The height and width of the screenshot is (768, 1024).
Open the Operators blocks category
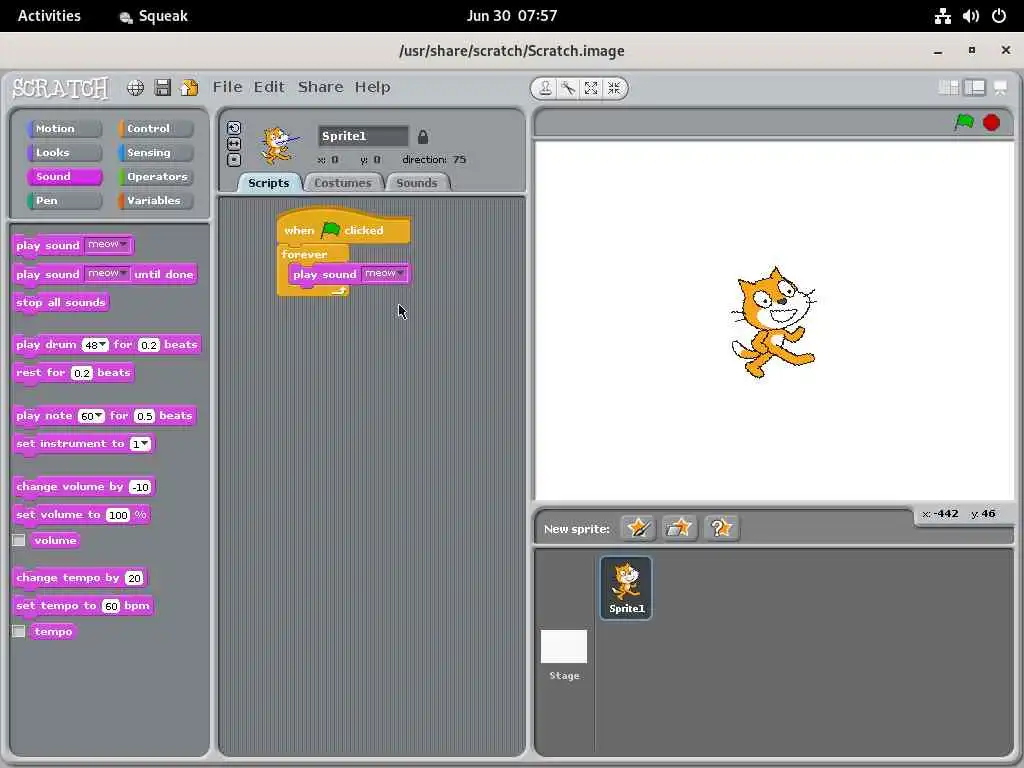[x=156, y=176]
